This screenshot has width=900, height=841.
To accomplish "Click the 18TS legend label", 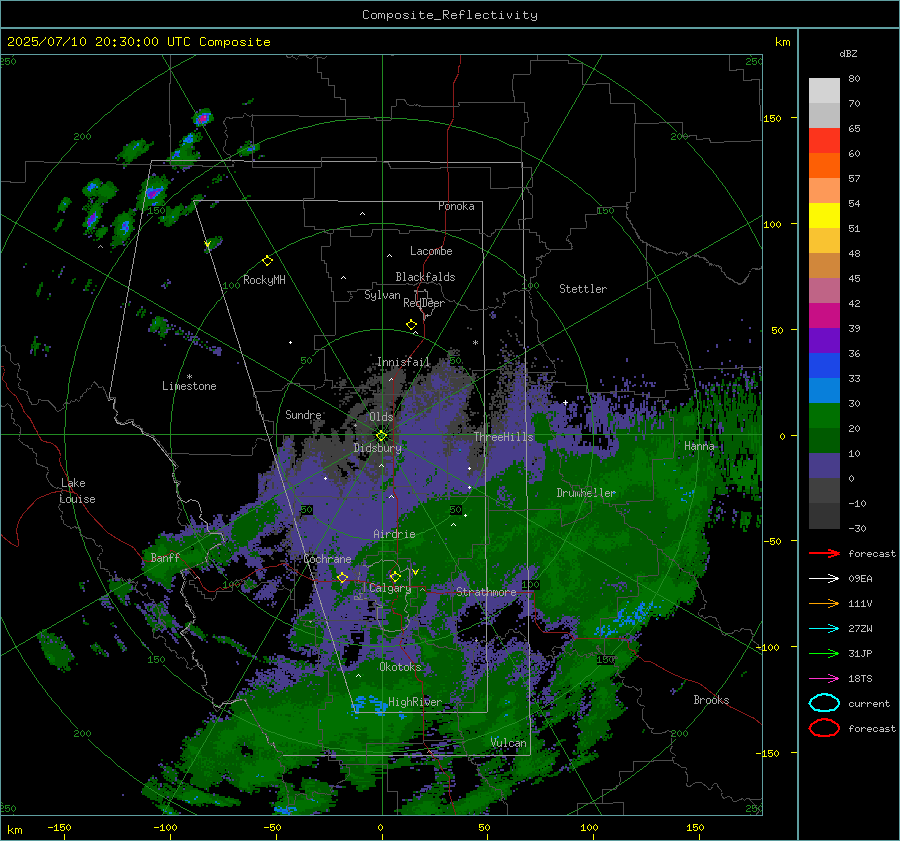I will tap(860, 679).
